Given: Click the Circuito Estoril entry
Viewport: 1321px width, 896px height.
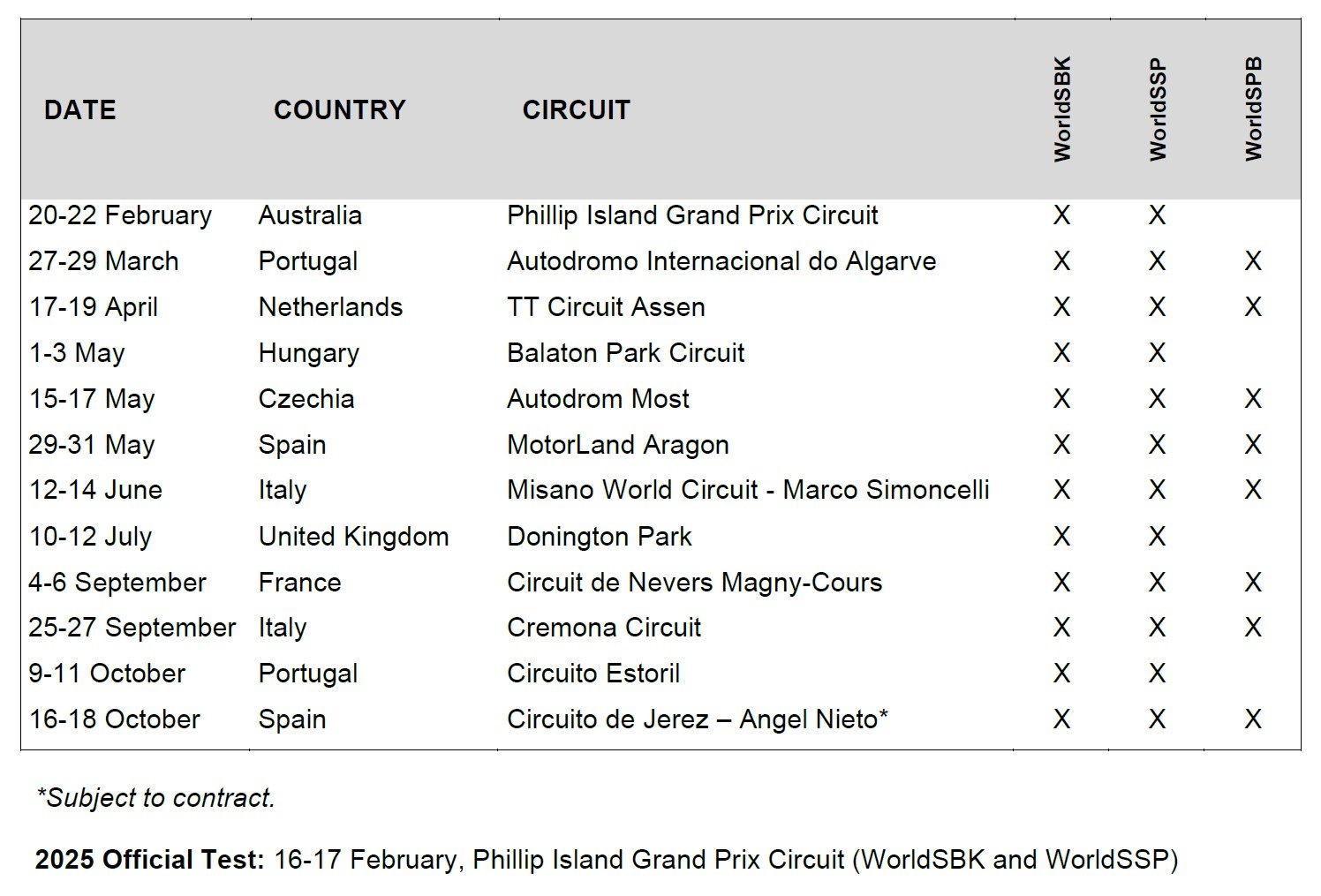Looking at the screenshot, I should pos(593,674).
